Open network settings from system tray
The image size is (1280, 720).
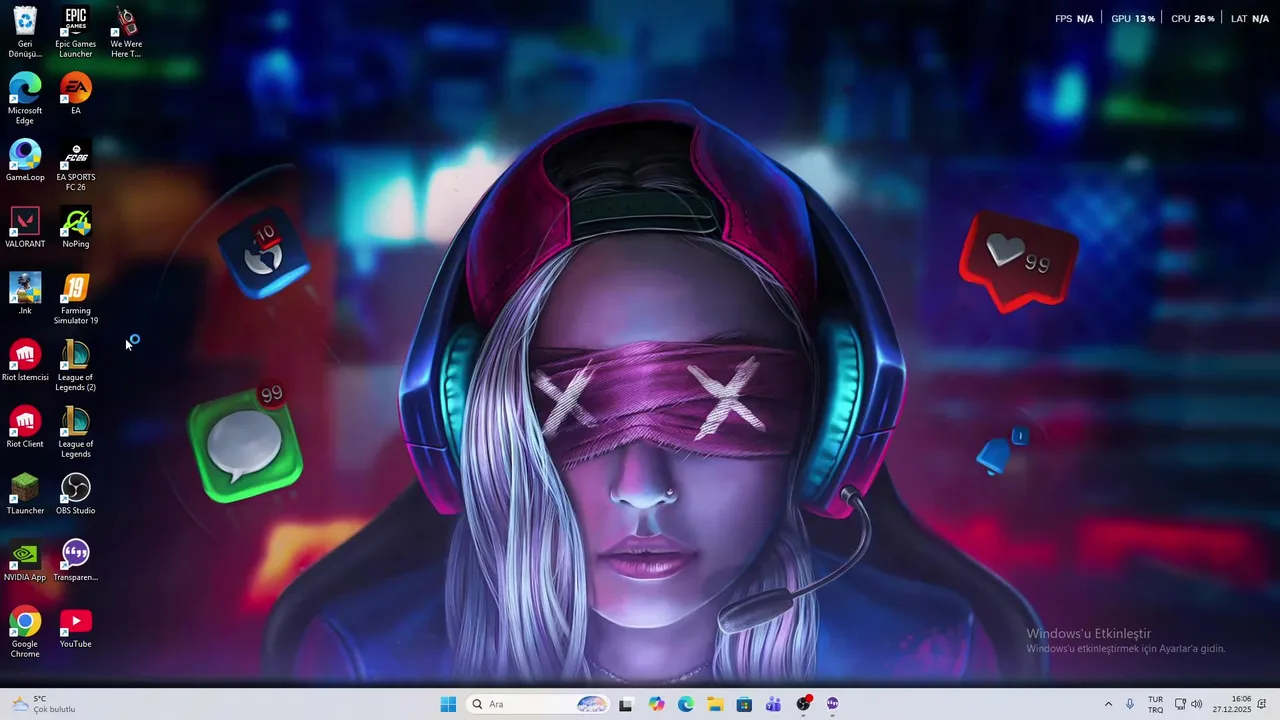pos(1180,704)
